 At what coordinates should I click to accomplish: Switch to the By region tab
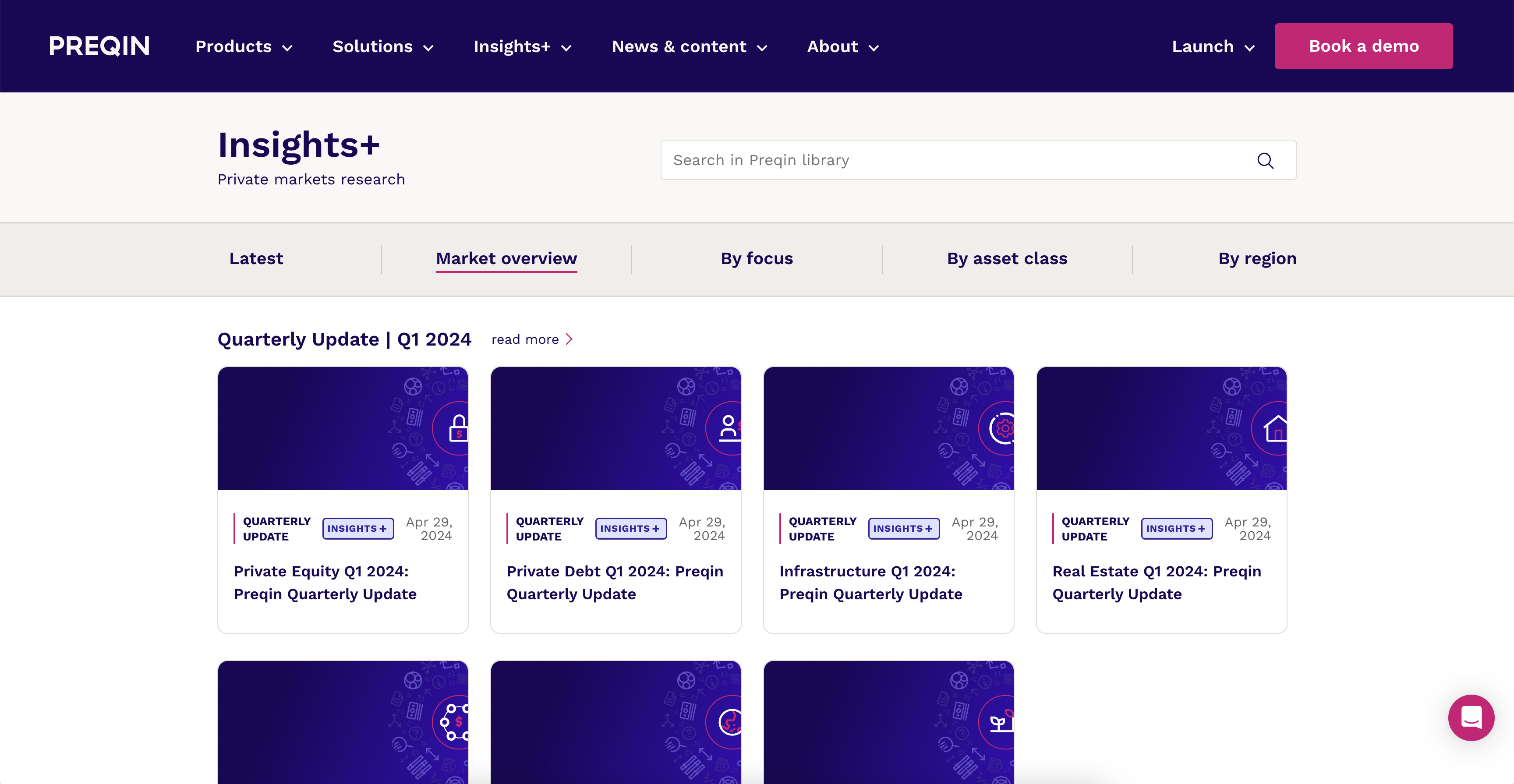point(1257,258)
